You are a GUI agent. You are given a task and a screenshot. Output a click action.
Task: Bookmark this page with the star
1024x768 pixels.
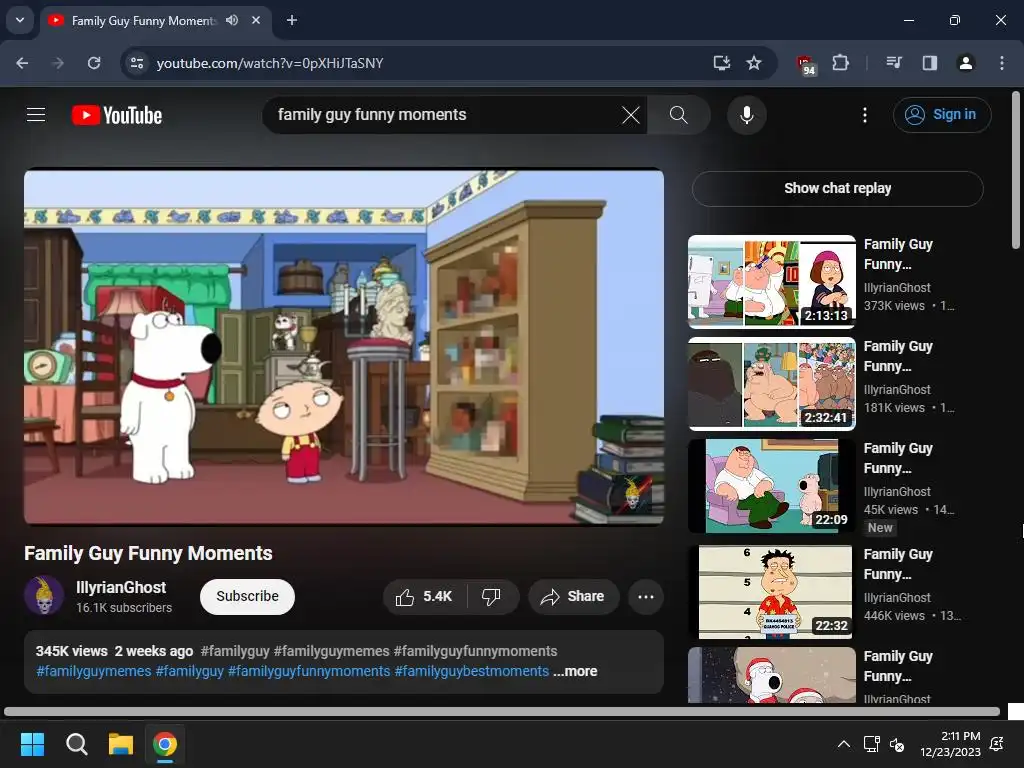(x=754, y=63)
